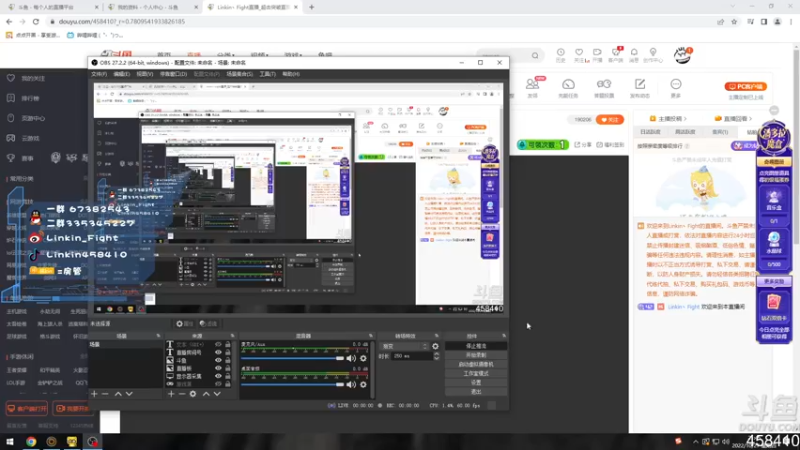Add a new source with the plus icon

click(171, 394)
